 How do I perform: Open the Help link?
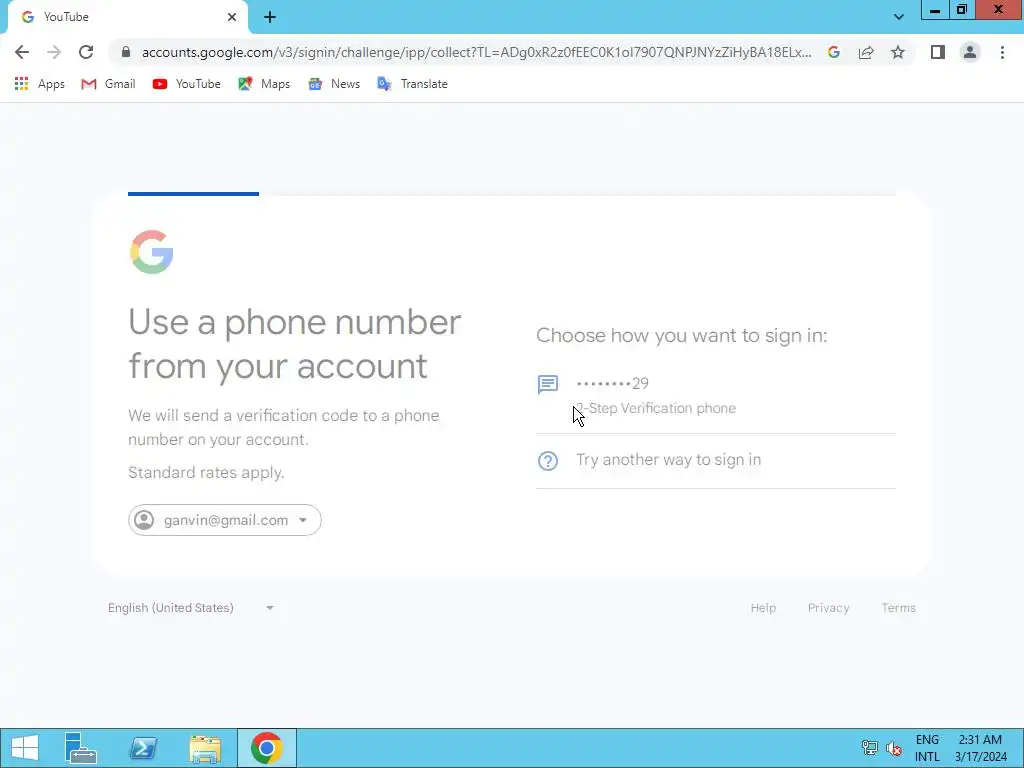pos(763,607)
